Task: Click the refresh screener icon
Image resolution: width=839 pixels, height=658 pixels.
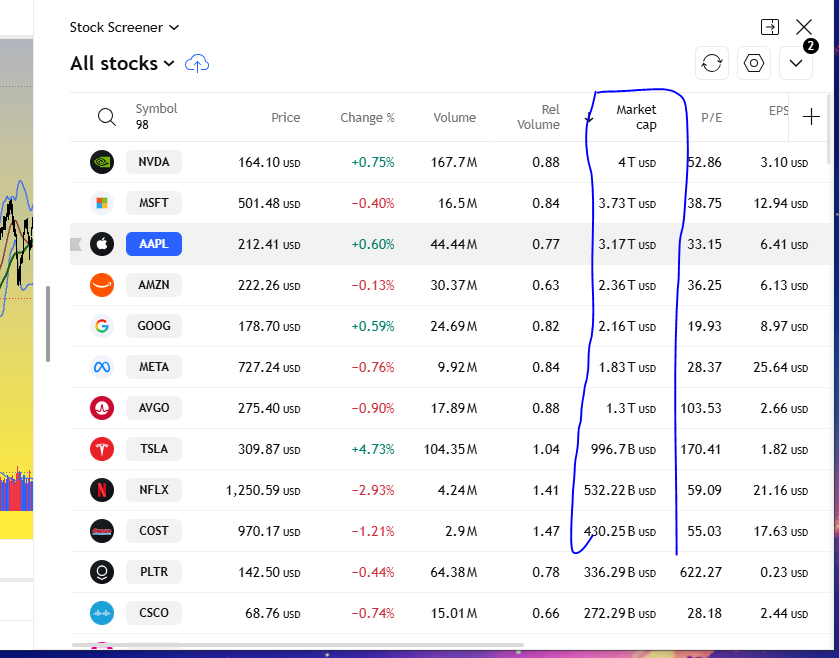Action: tap(712, 63)
